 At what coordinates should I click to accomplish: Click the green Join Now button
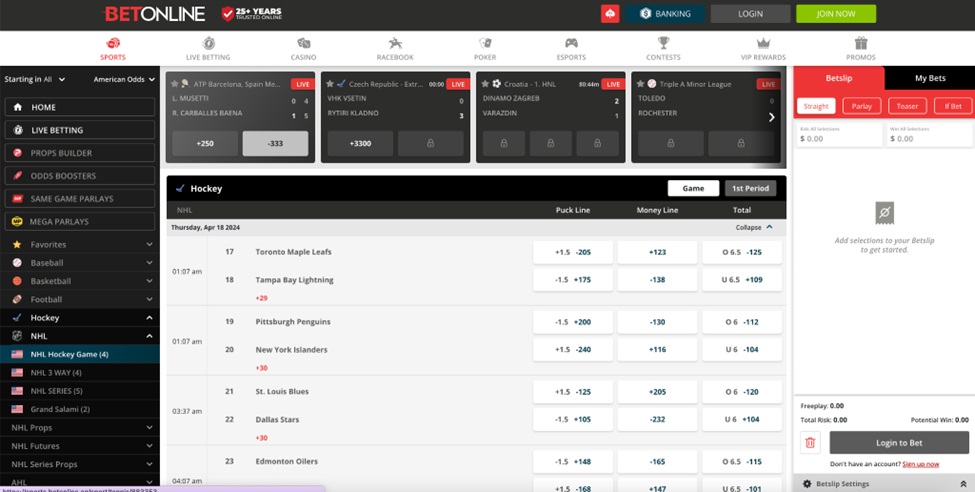835,14
